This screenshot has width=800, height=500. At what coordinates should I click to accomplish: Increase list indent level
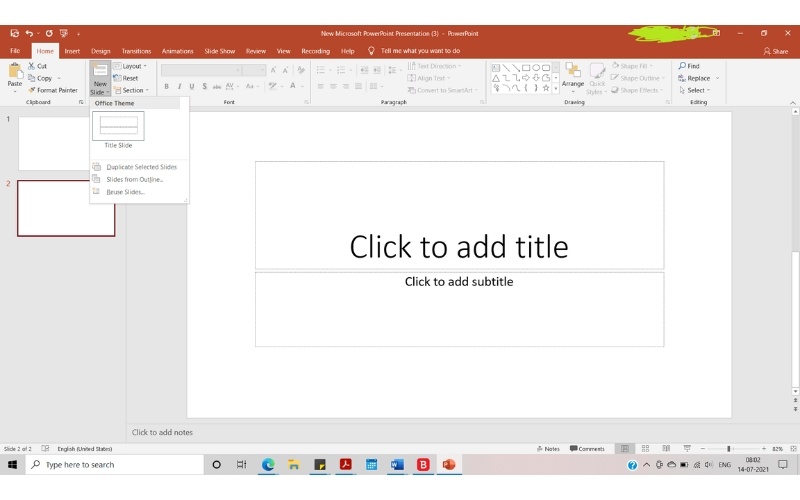click(x=377, y=70)
